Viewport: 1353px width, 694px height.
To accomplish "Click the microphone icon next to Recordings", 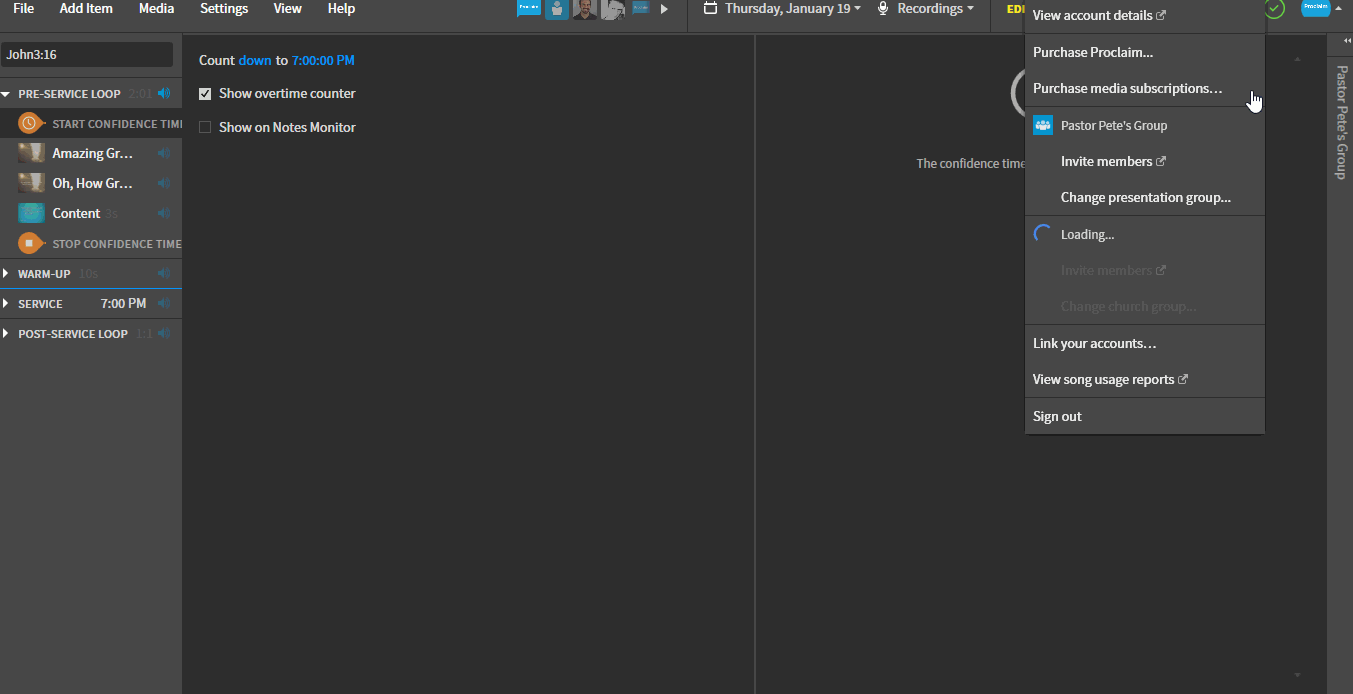I will point(883,9).
